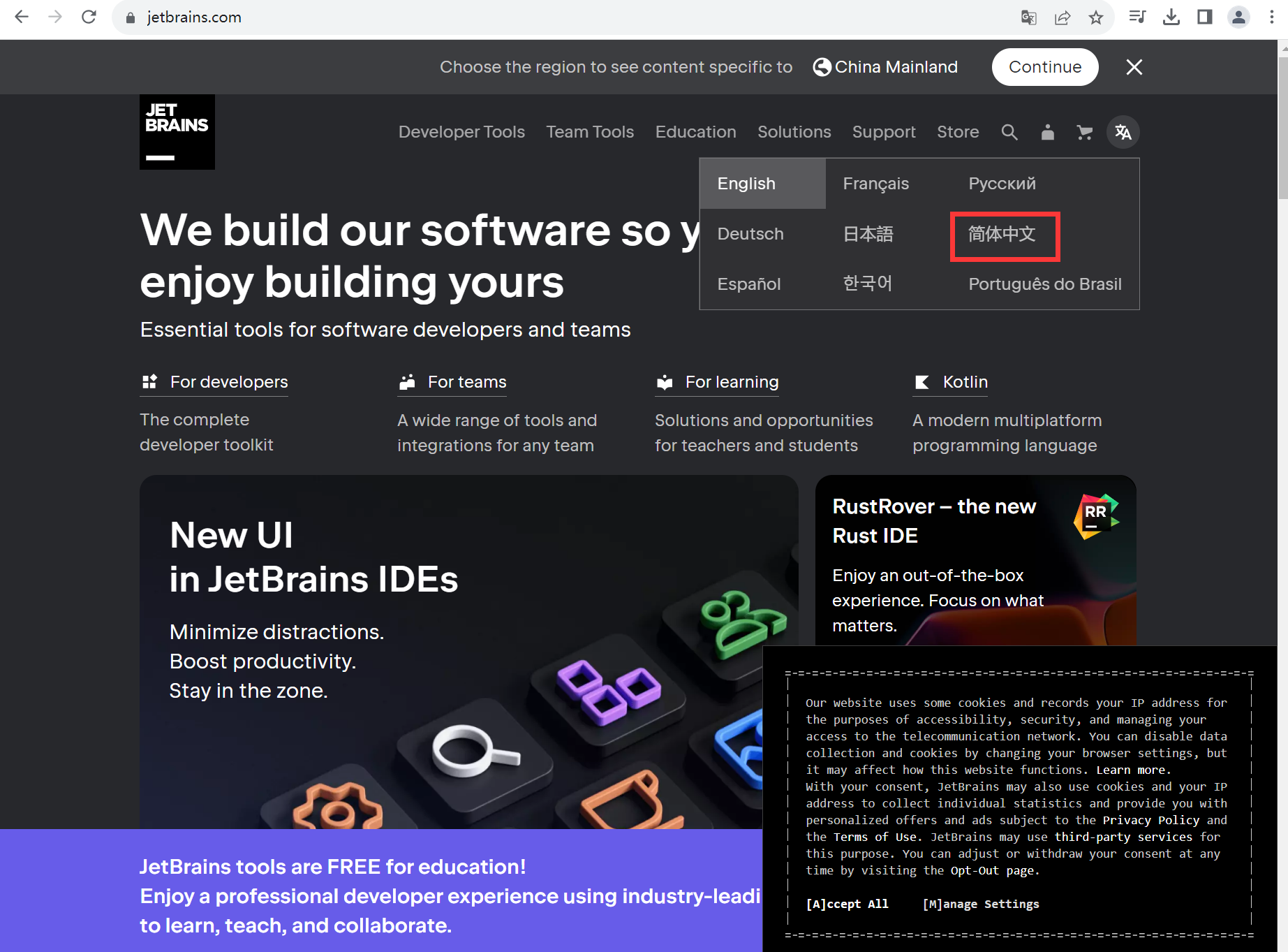Open the Developer Tools menu
This screenshot has width=1288, height=952.
(461, 132)
